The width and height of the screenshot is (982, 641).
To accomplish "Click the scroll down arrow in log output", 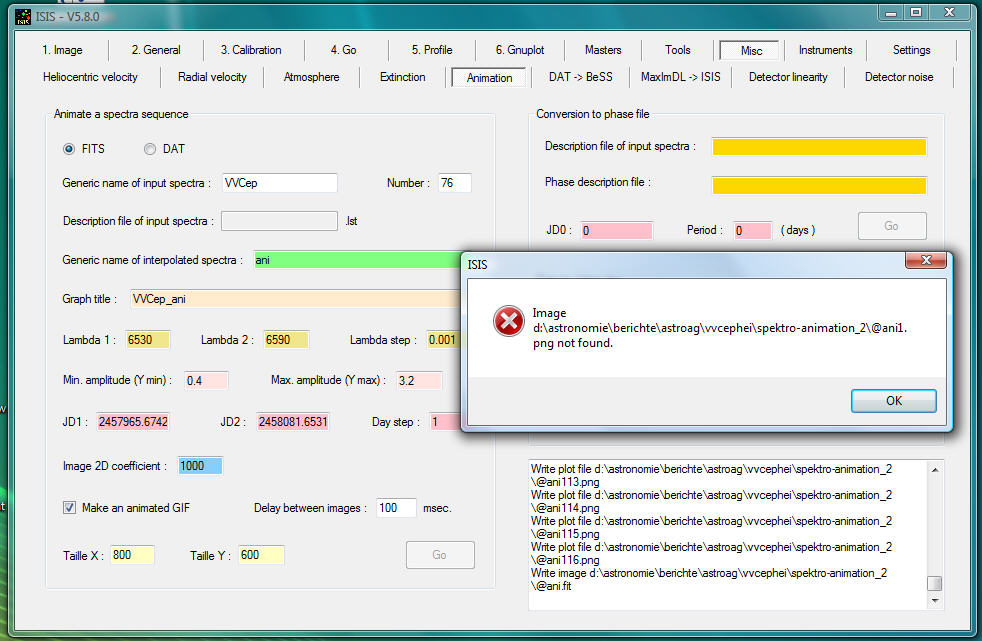I will pyautogui.click(x=934, y=601).
